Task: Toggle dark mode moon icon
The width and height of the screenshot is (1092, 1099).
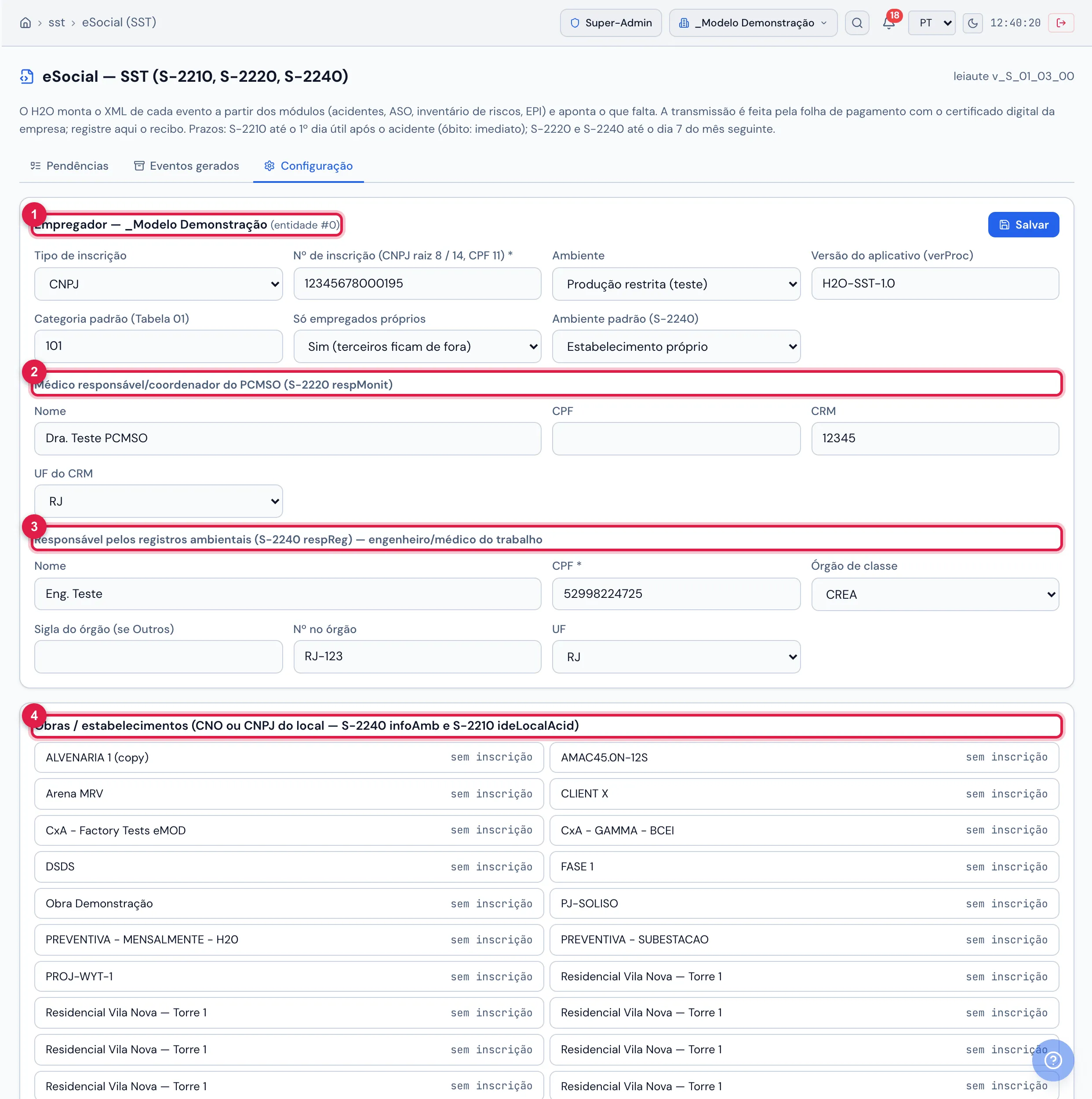Action: pos(972,23)
